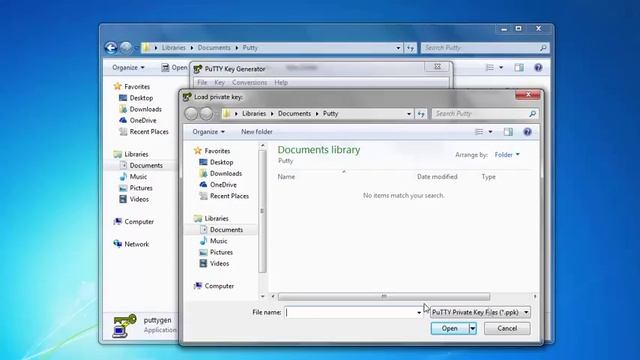Image resolution: width=640 pixels, height=360 pixels.
Task: Click Open button in Explorer toolbar
Action: point(174,67)
